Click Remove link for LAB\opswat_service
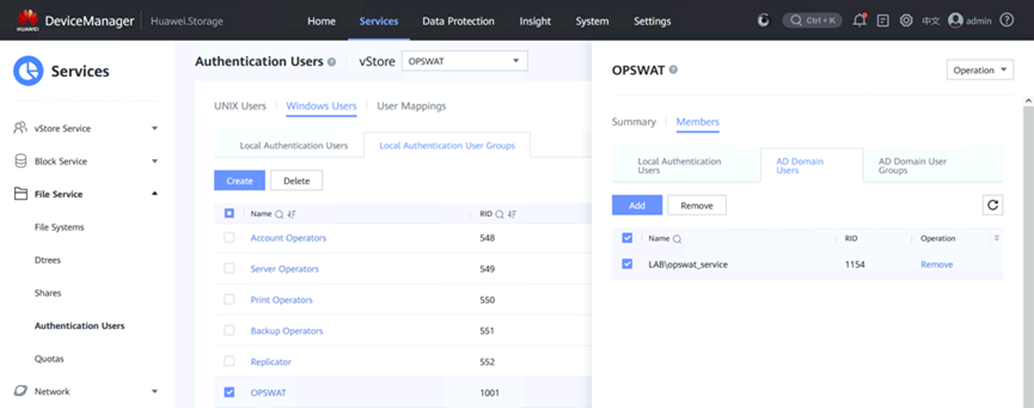 pos(936,264)
